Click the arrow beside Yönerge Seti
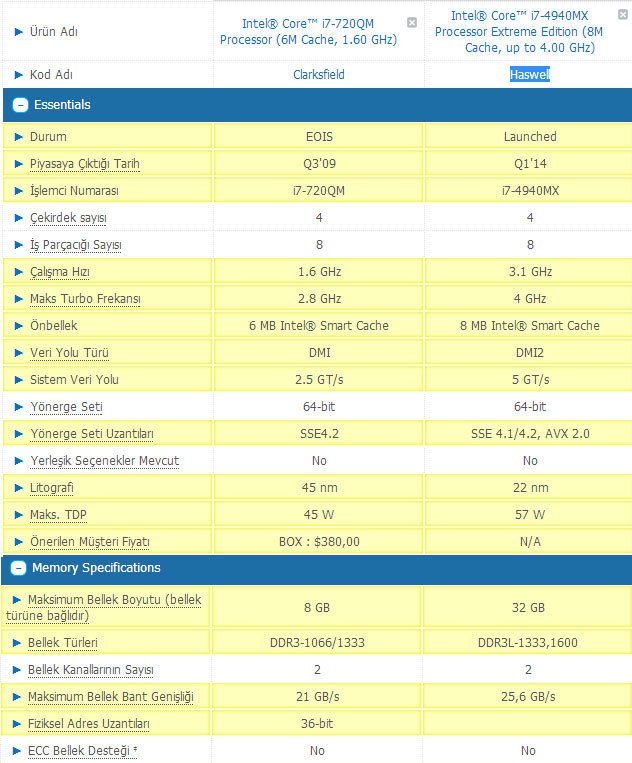632x763 pixels. [18, 407]
